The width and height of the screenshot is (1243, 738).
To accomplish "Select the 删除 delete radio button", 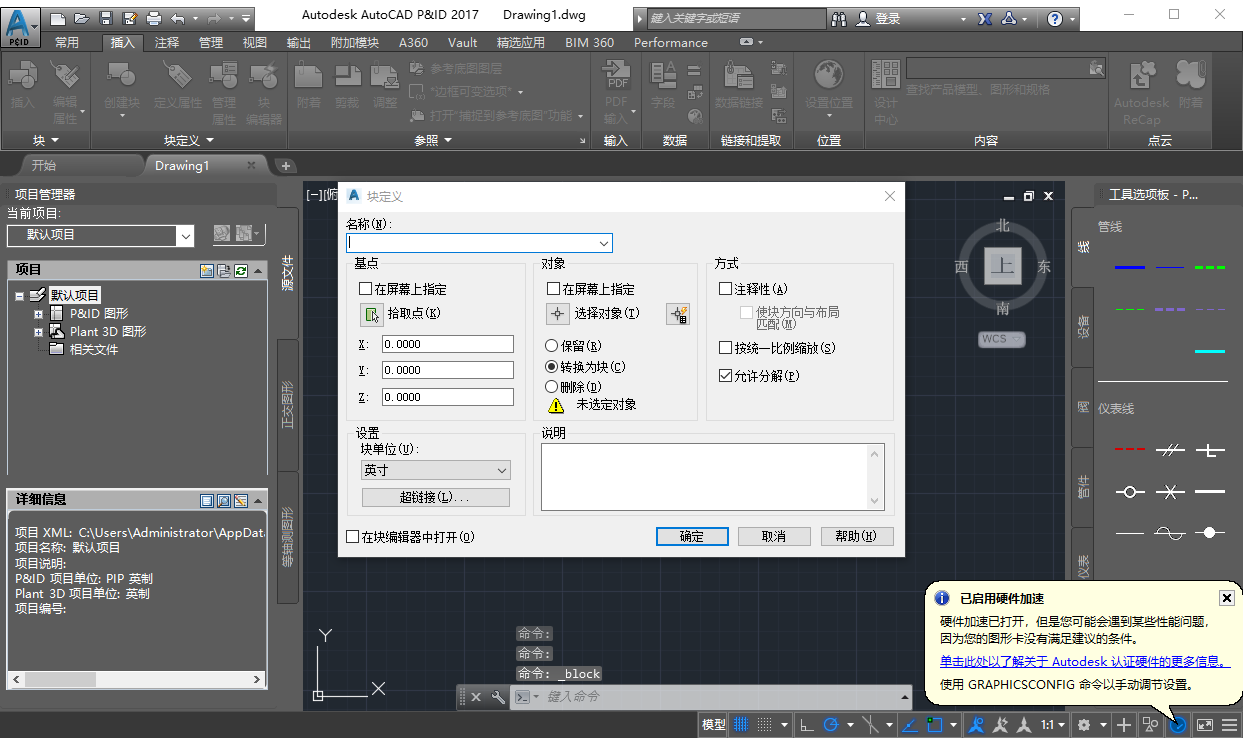I will click(x=552, y=385).
